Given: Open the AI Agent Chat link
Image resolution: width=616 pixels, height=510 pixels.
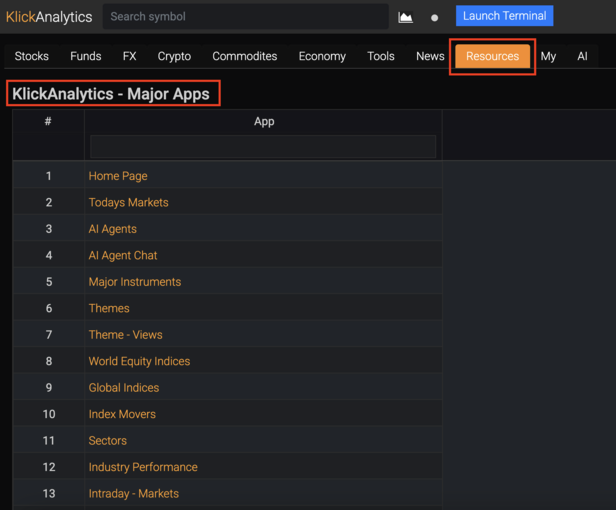Looking at the screenshot, I should 123,256.
